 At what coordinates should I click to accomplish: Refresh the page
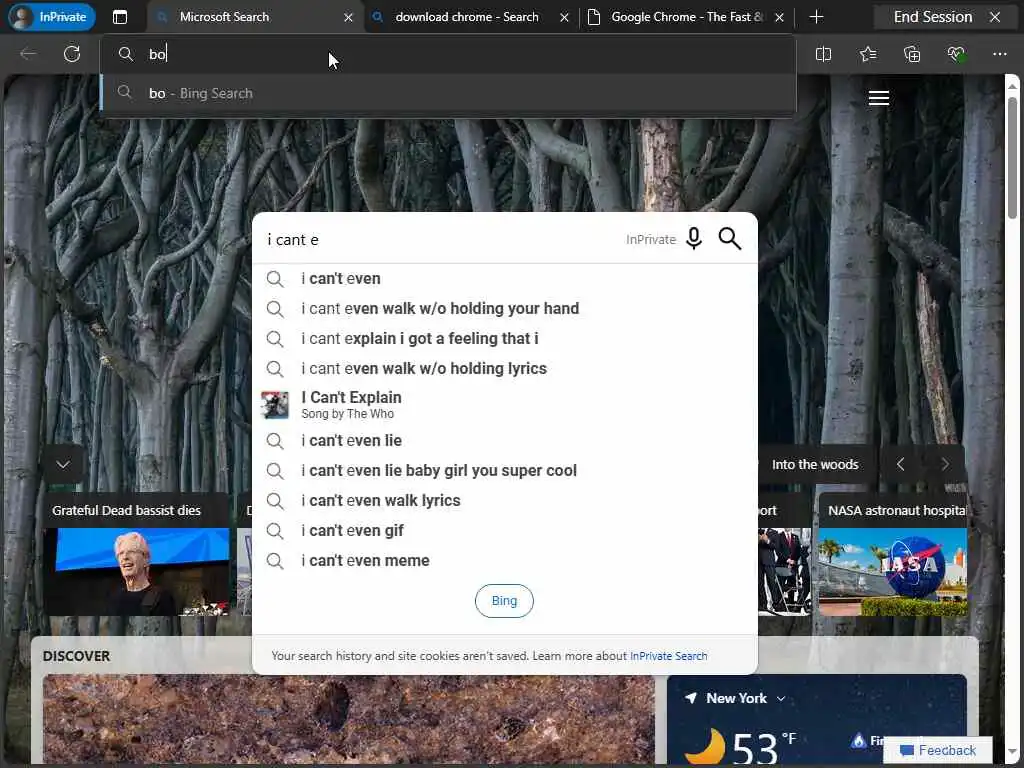coord(72,54)
